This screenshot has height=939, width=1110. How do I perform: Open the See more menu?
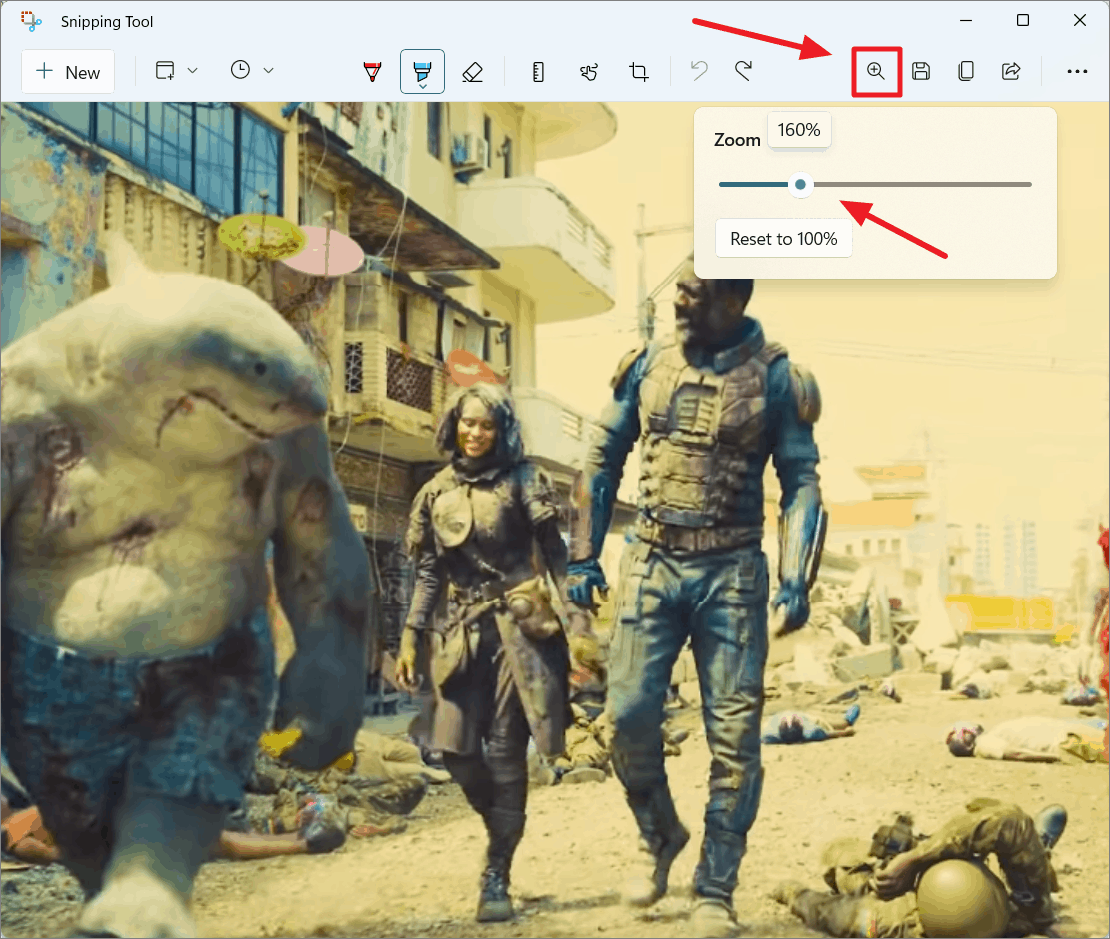1077,71
